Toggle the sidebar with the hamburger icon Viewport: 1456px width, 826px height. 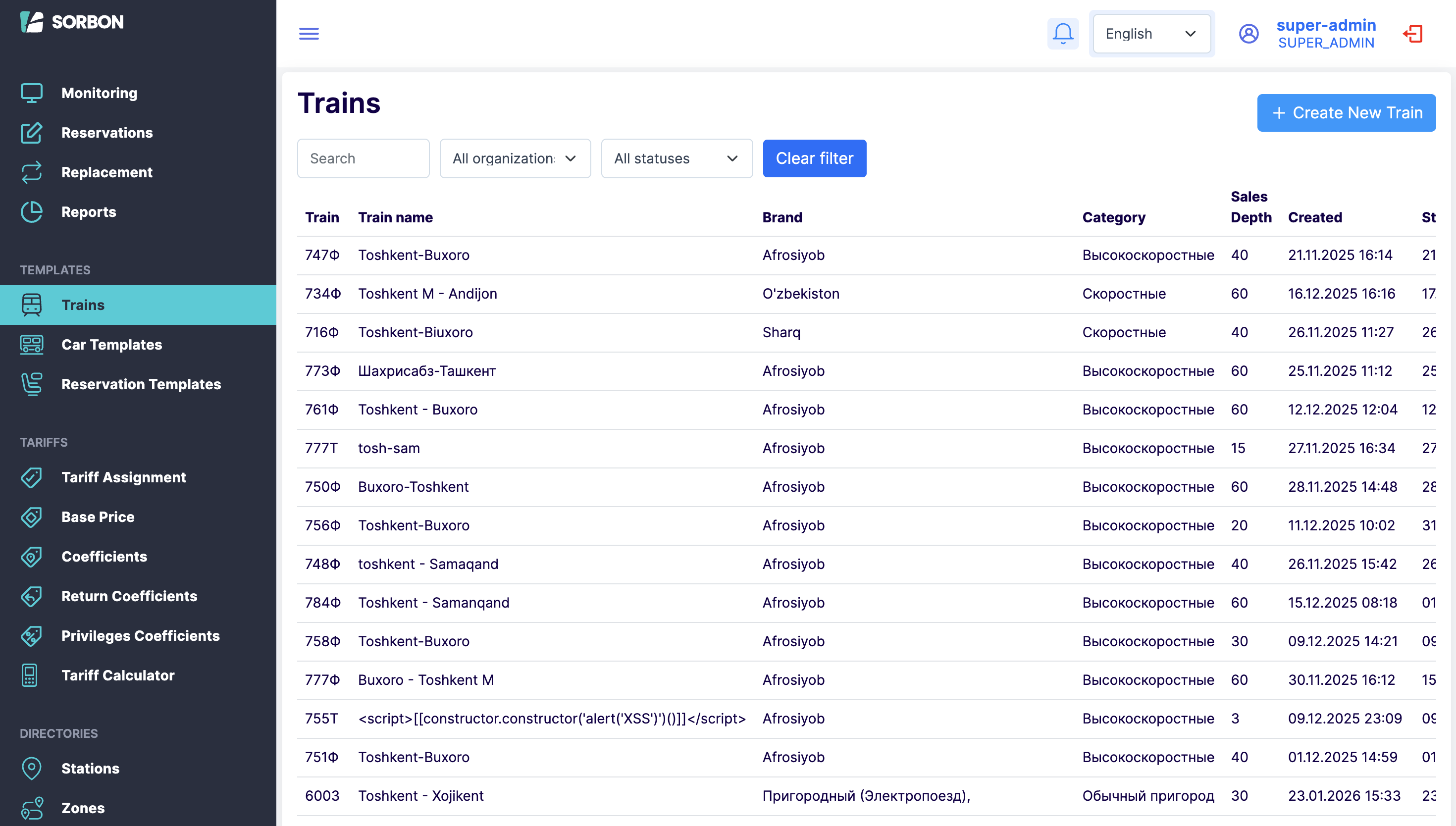pos(309,34)
